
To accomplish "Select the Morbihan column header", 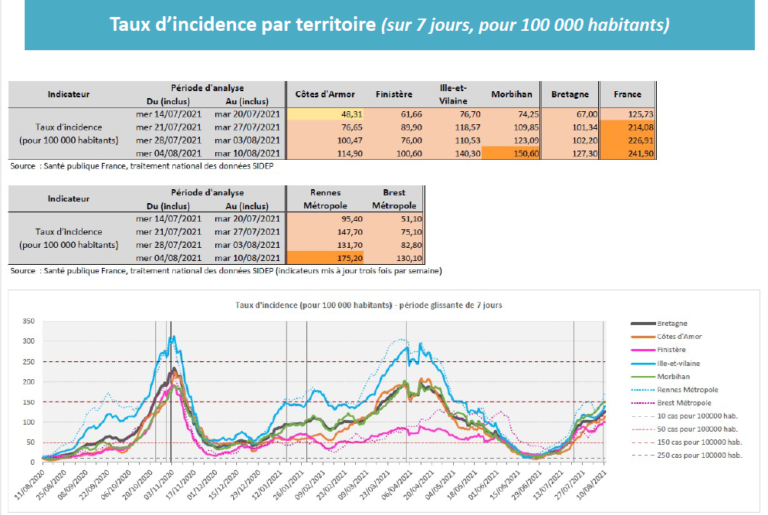I will [511, 94].
